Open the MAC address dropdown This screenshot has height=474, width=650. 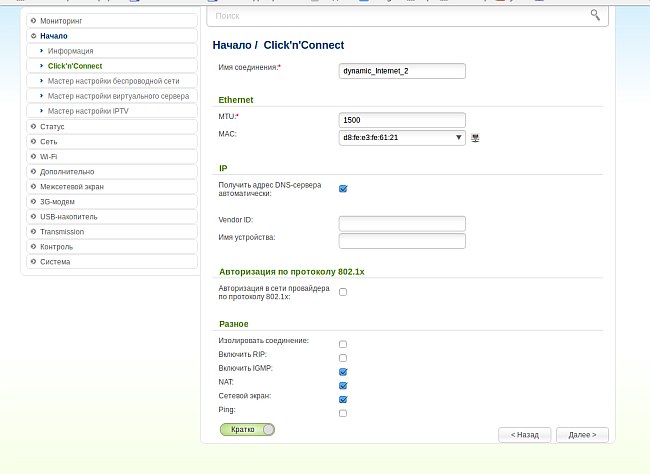(x=458, y=138)
